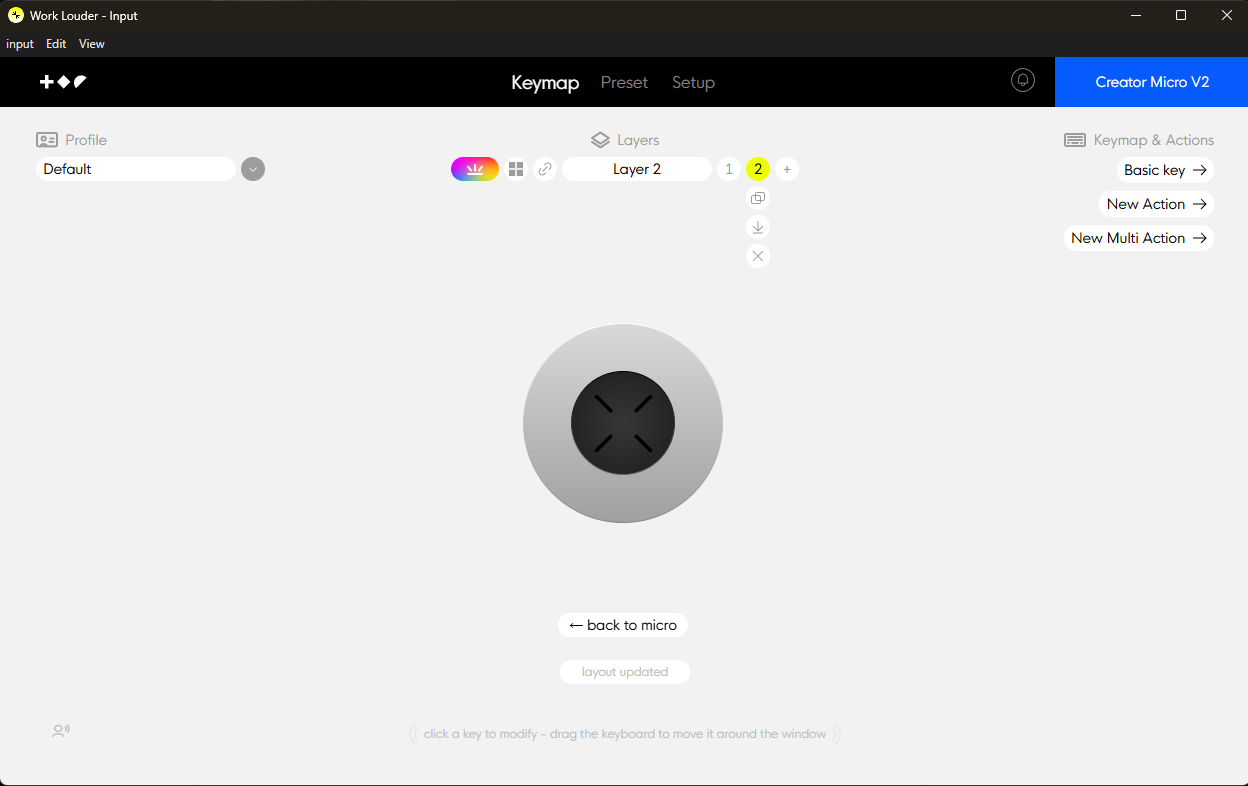Open the New Multi Action panel
The height and width of the screenshot is (786, 1248).
coord(1139,238)
